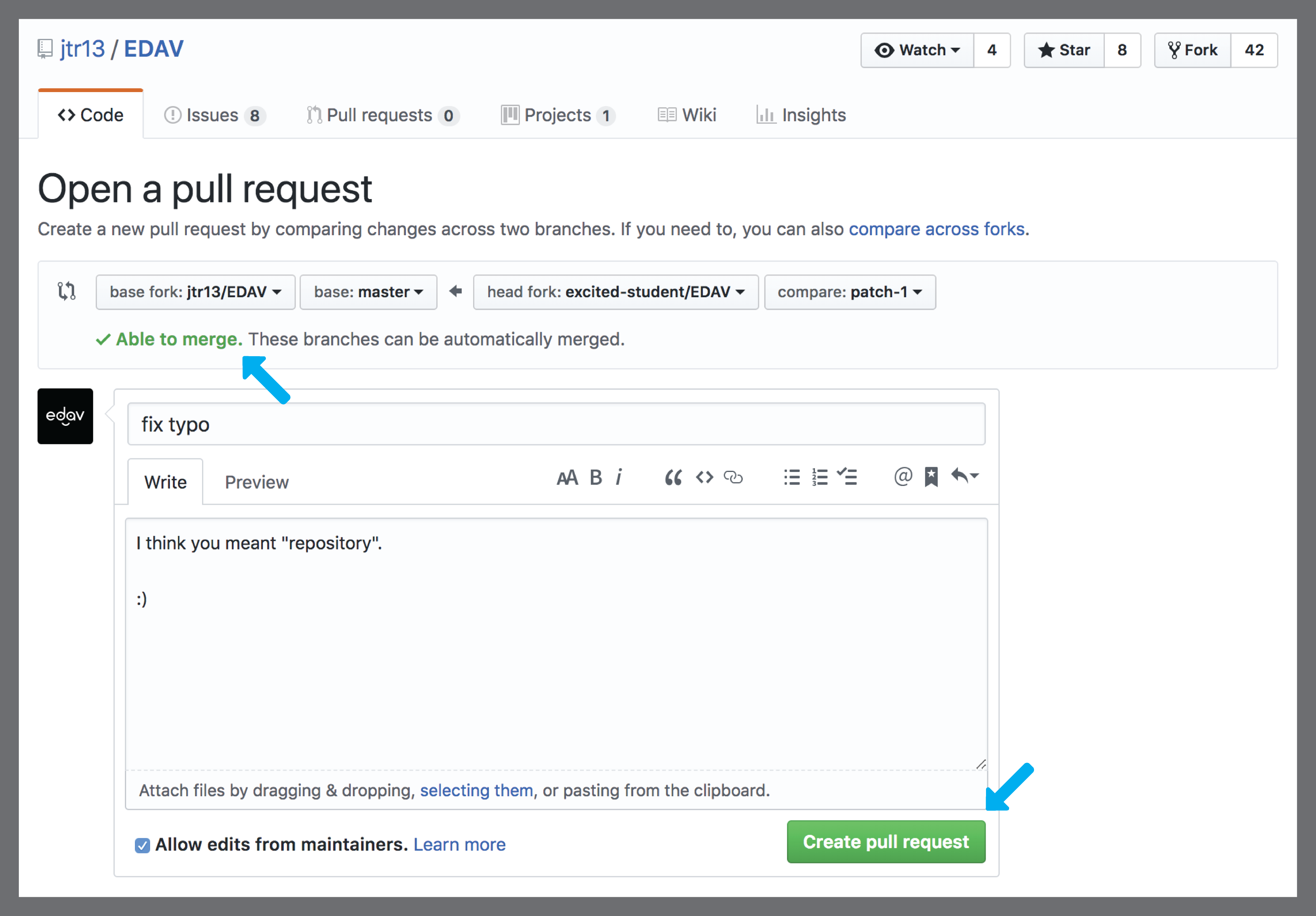Go to jtr13 user profile
The width and height of the screenshot is (1316, 916).
(x=83, y=49)
